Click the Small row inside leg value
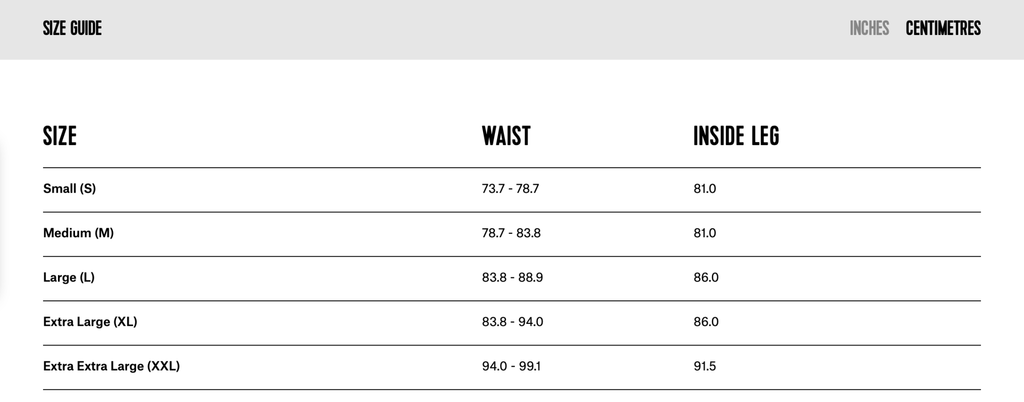This screenshot has width=1024, height=402. coord(705,189)
